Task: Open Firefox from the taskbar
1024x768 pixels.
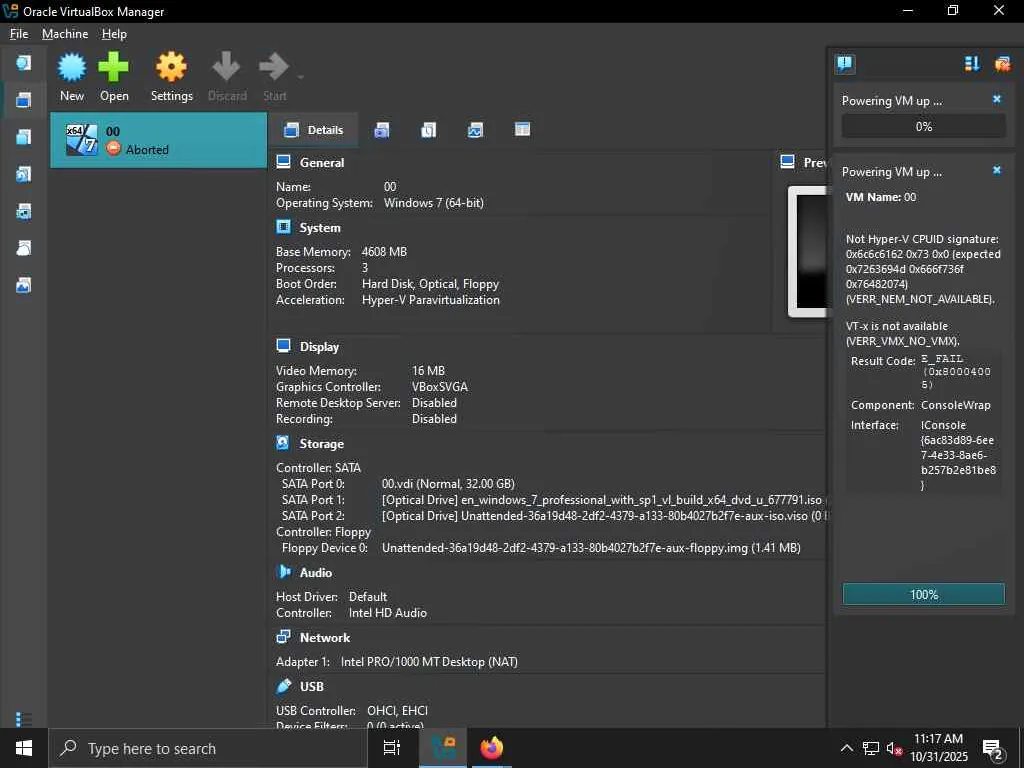Action: (491, 748)
